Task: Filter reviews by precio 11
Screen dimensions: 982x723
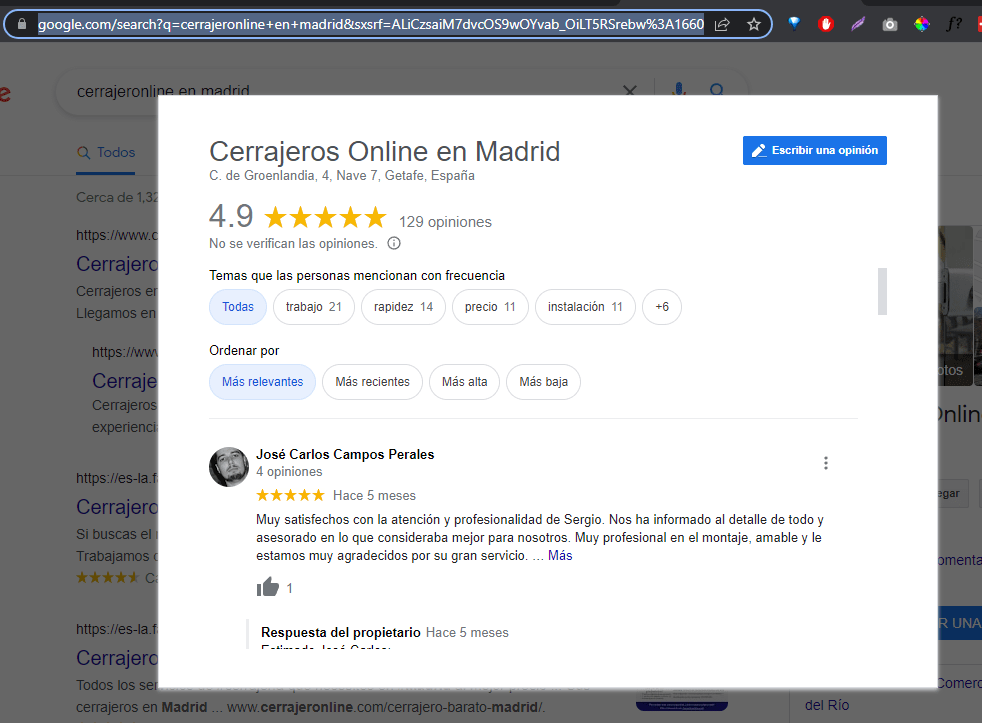Action: (490, 307)
